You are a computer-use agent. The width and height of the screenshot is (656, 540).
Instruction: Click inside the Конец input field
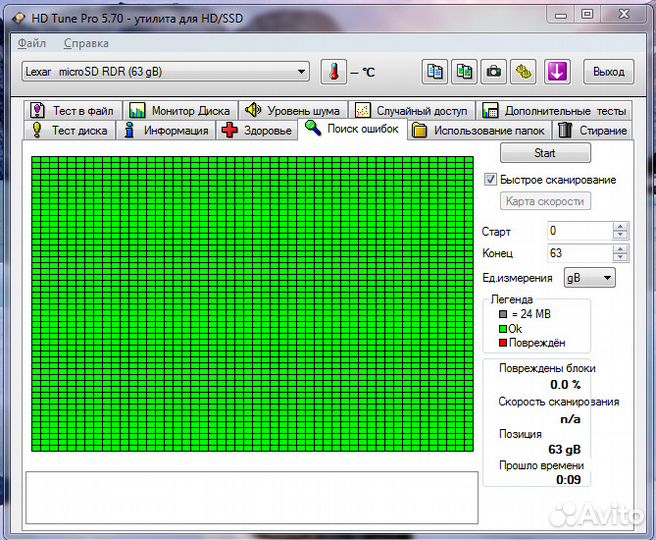[578, 253]
